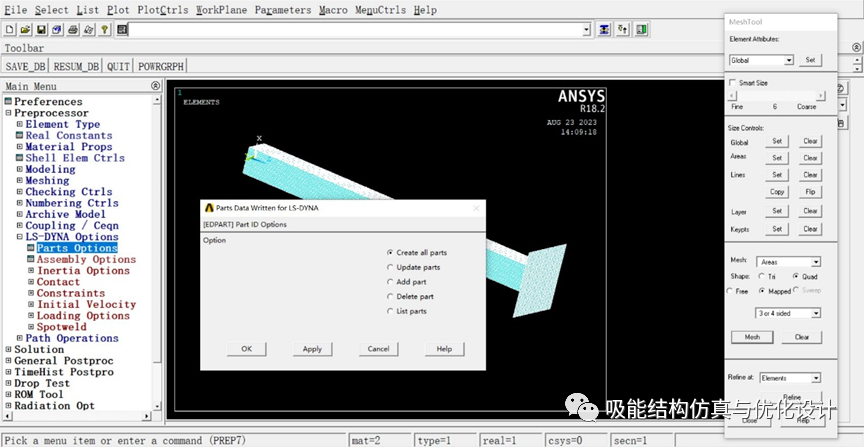Click Initial Velocity tree item

tap(87, 304)
